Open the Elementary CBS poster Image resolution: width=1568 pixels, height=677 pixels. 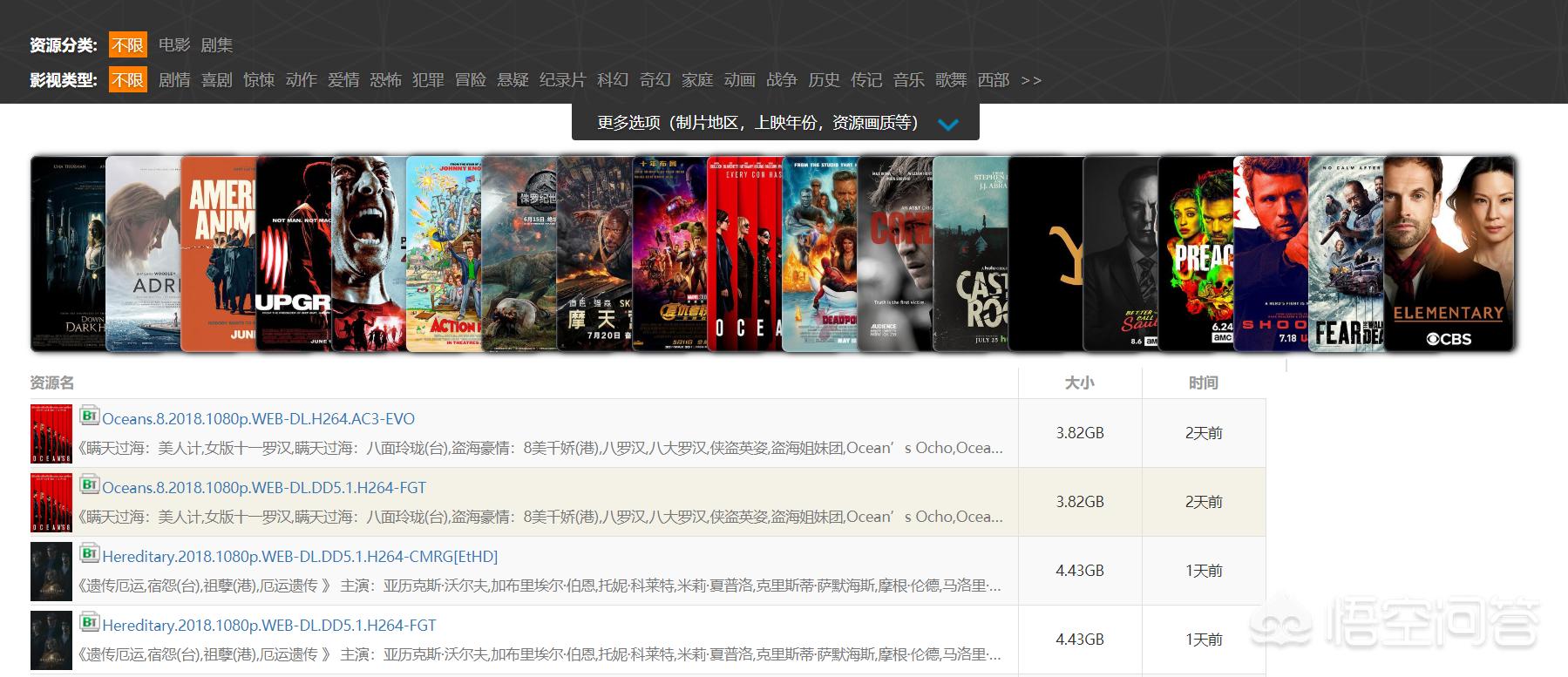(1449, 254)
